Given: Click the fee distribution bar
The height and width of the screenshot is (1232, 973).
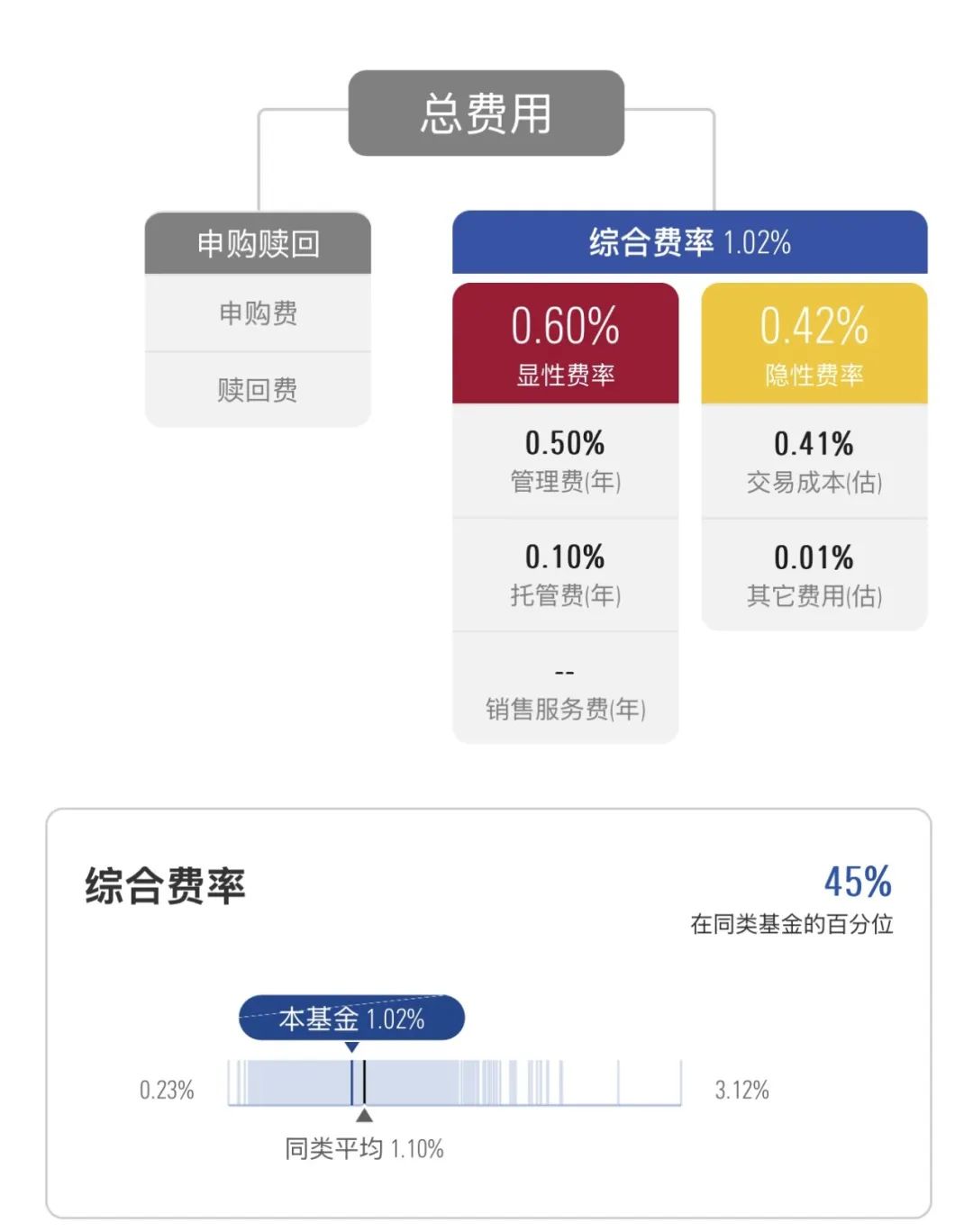Looking at the screenshot, I should pyautogui.click(x=455, y=1083).
